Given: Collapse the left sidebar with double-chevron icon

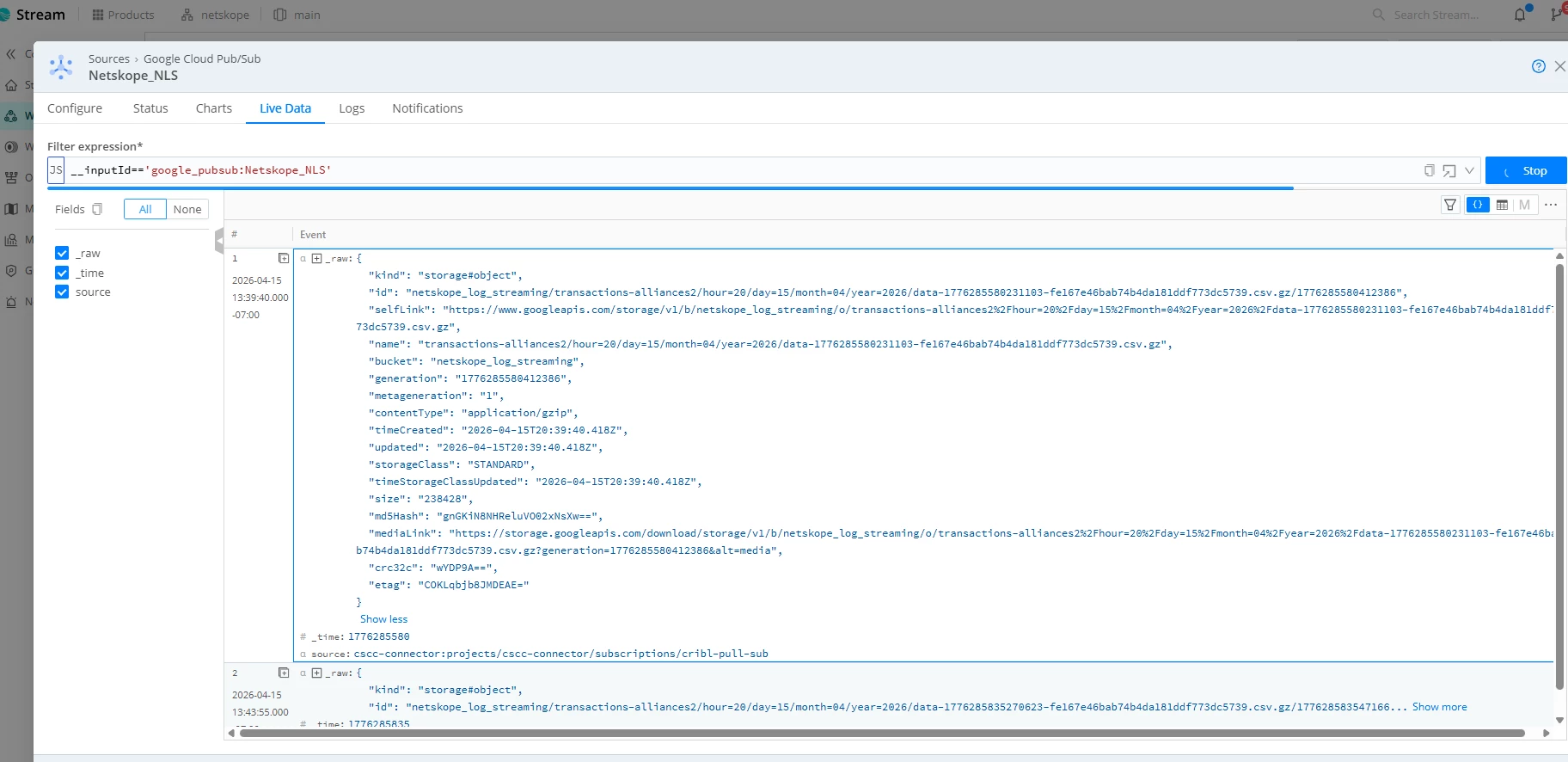Looking at the screenshot, I should 11,54.
